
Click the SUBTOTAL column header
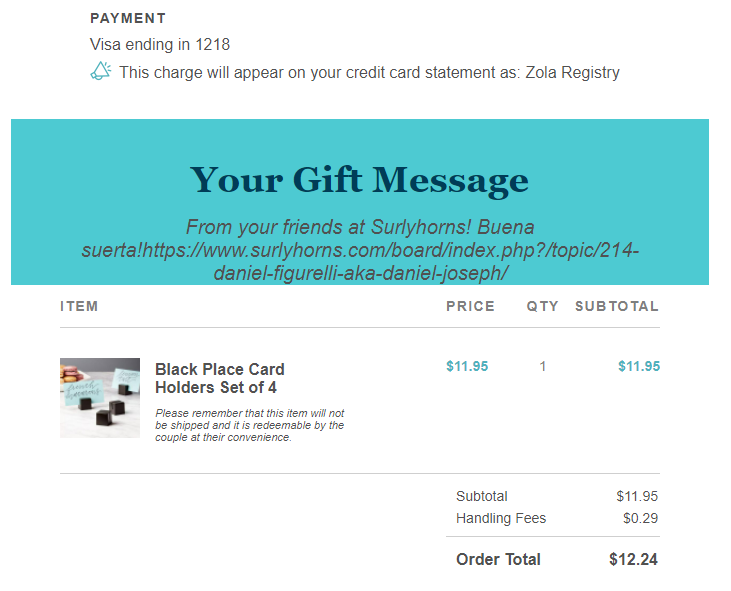tap(617, 307)
